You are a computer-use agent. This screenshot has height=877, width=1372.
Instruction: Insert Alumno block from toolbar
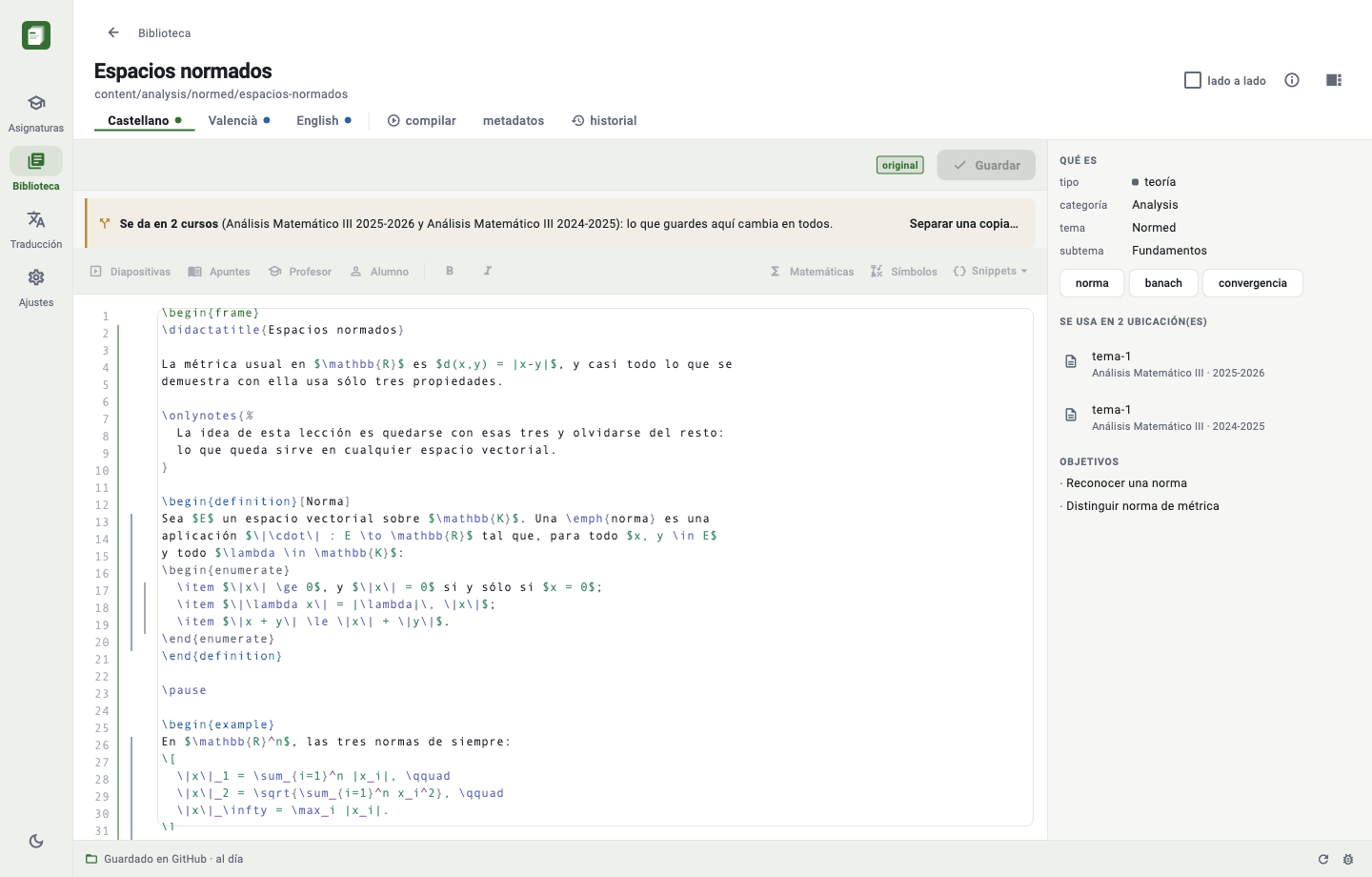click(x=379, y=272)
